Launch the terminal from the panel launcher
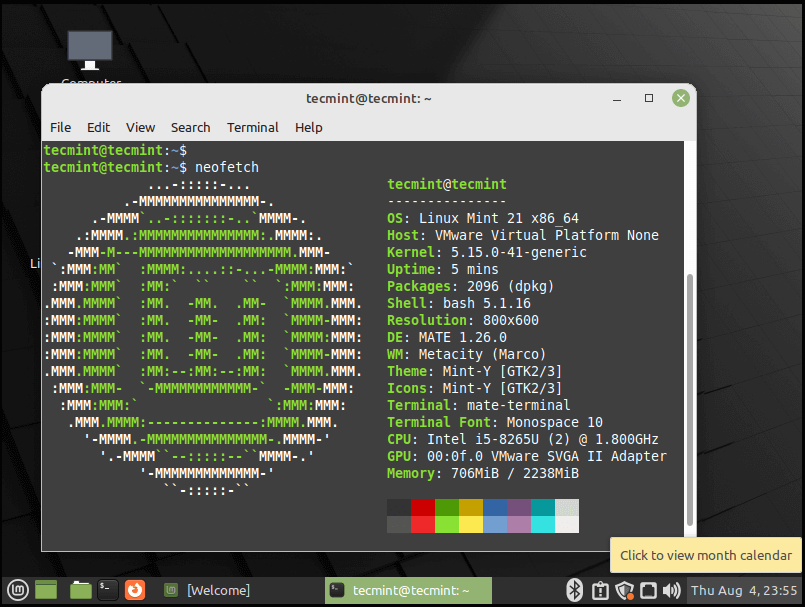805x607 pixels. pos(108,590)
